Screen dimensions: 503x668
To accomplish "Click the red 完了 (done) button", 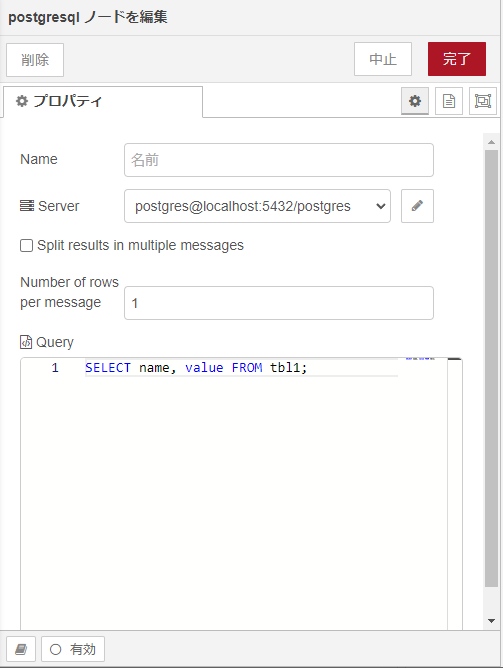I will [457, 59].
